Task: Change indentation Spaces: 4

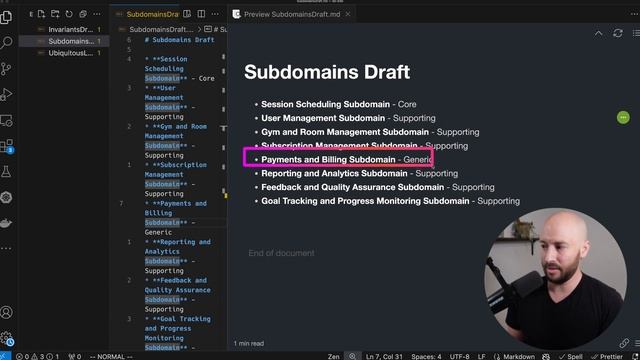Action: pyautogui.click(x=426, y=356)
